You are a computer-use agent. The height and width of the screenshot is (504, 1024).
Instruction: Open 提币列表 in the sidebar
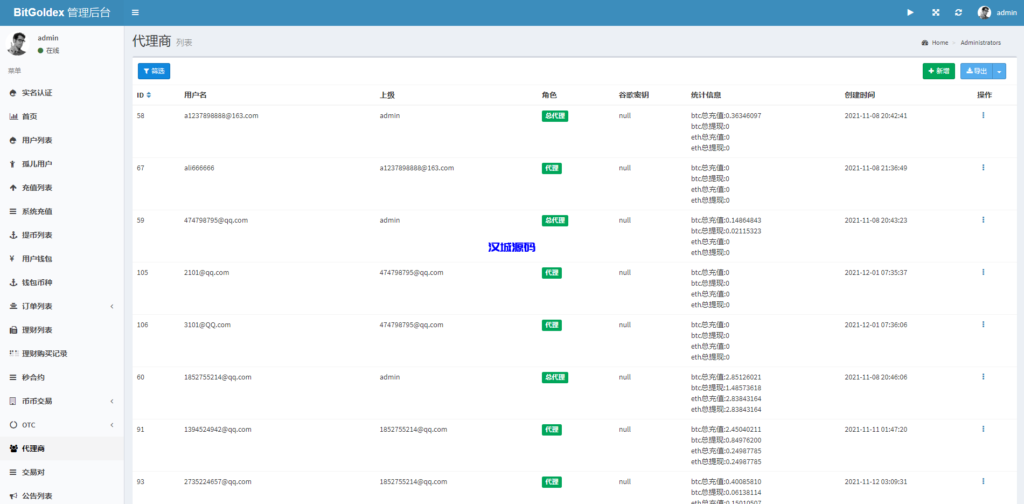pyautogui.click(x=61, y=235)
